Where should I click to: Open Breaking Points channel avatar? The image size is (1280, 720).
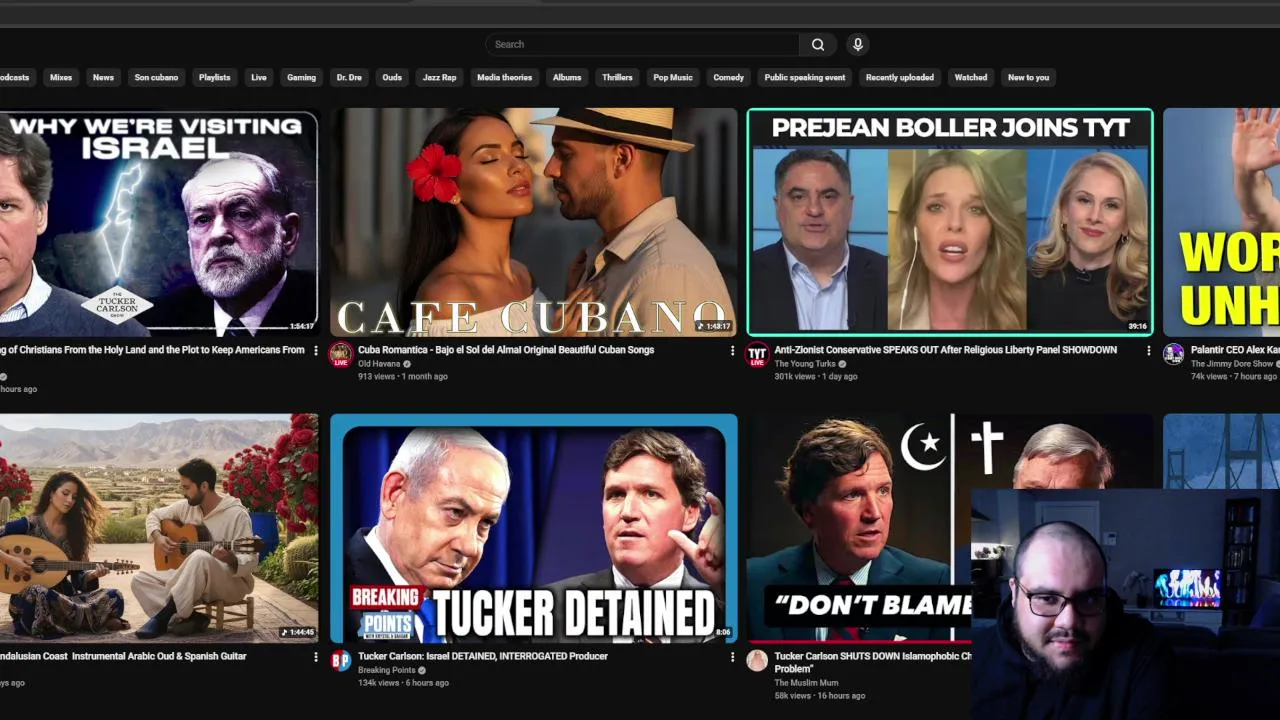click(x=341, y=660)
